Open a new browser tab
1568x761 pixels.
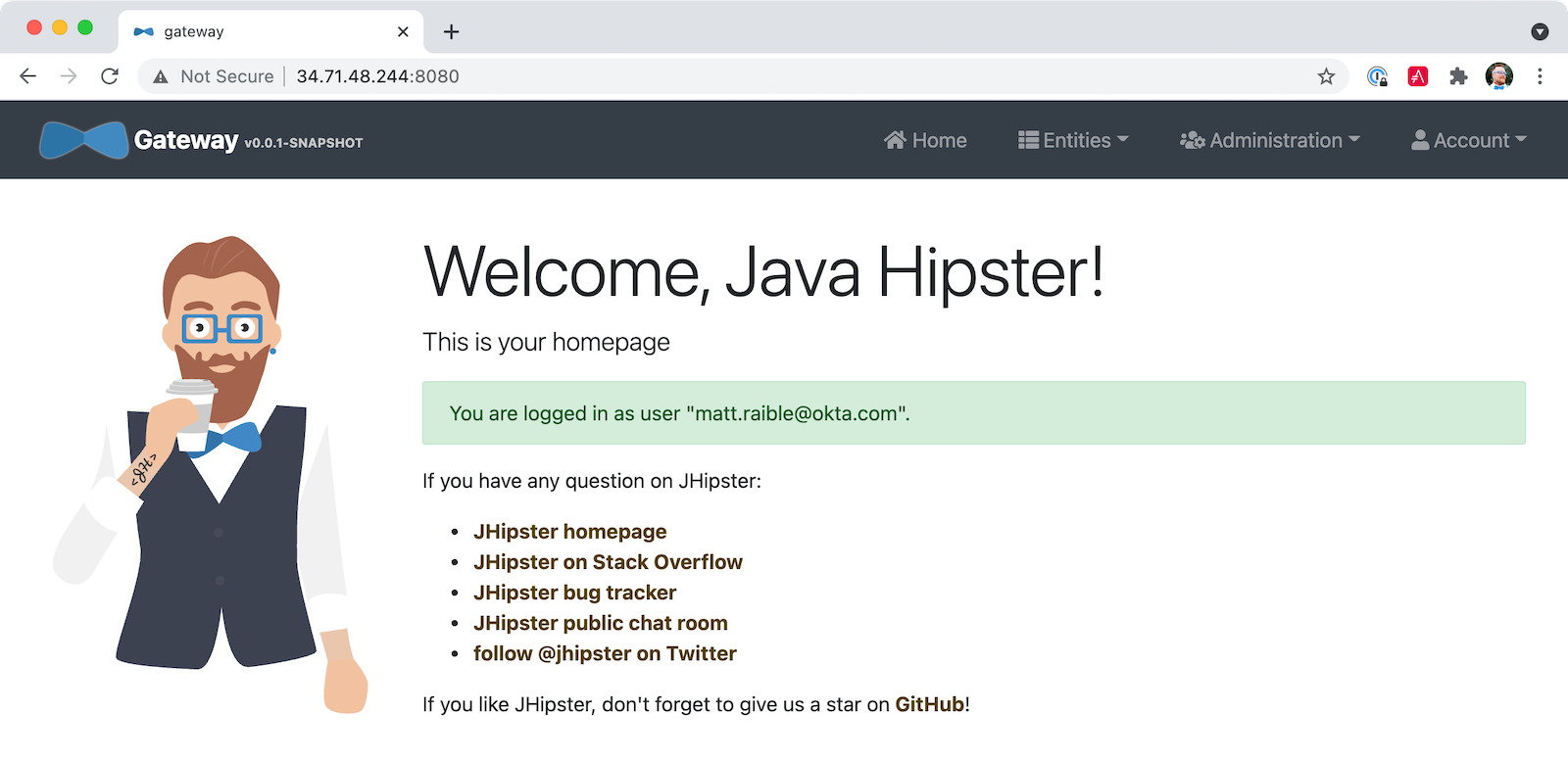pos(451,31)
